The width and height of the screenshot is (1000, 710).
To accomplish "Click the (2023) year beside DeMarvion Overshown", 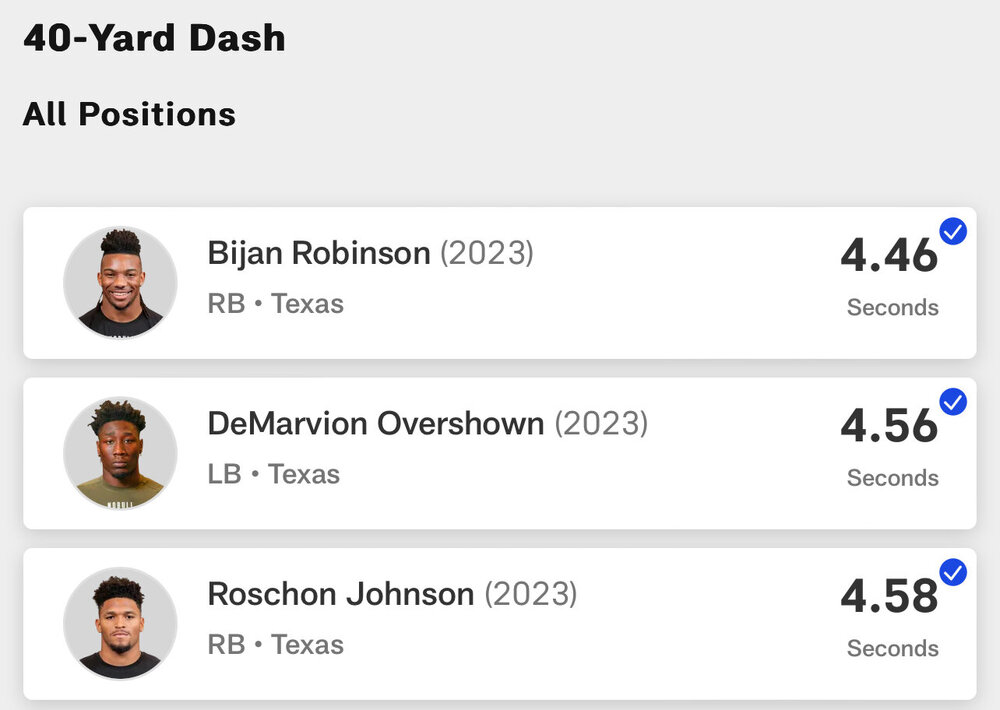I will pos(601,423).
